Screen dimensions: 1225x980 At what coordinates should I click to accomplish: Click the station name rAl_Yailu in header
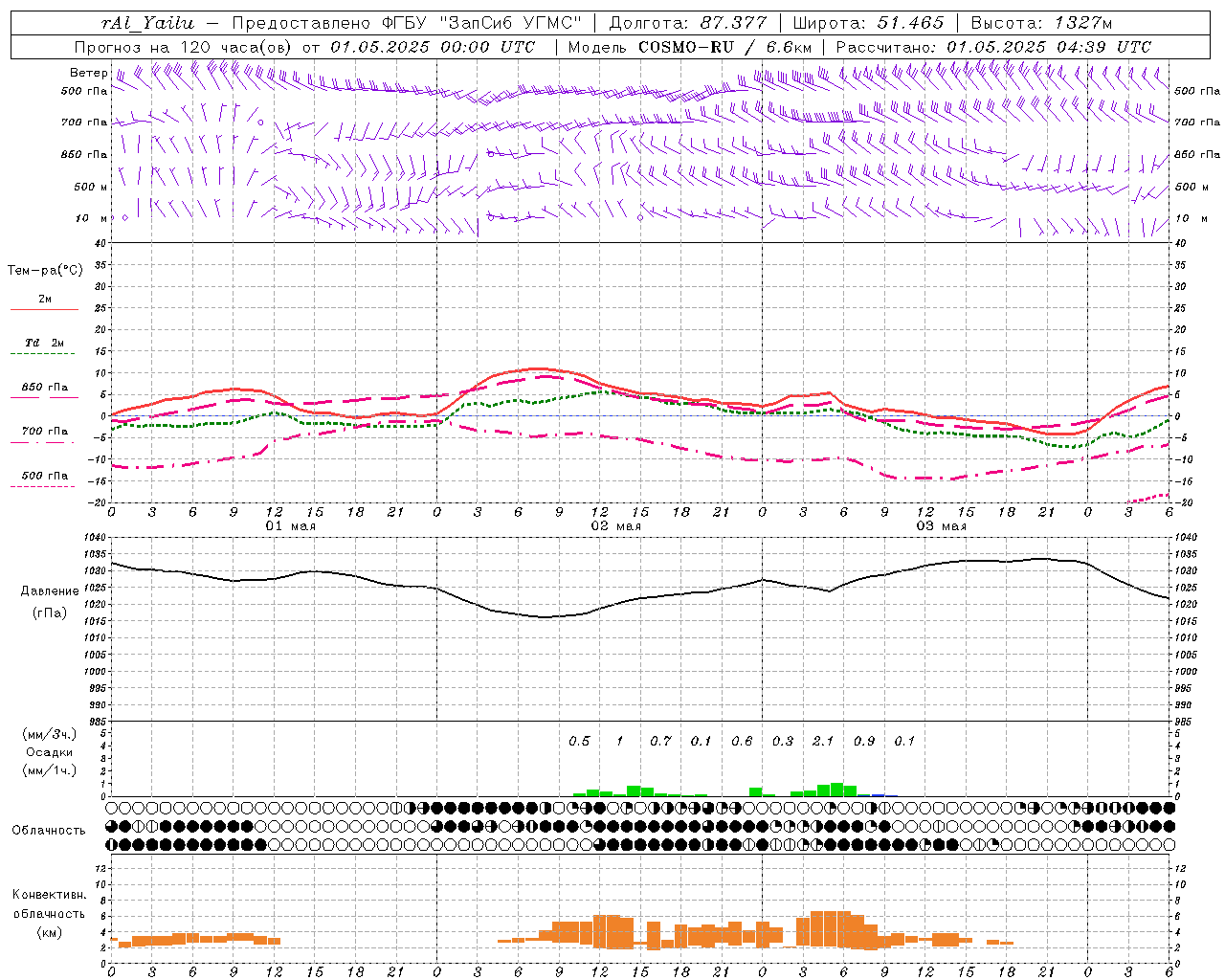(147, 23)
